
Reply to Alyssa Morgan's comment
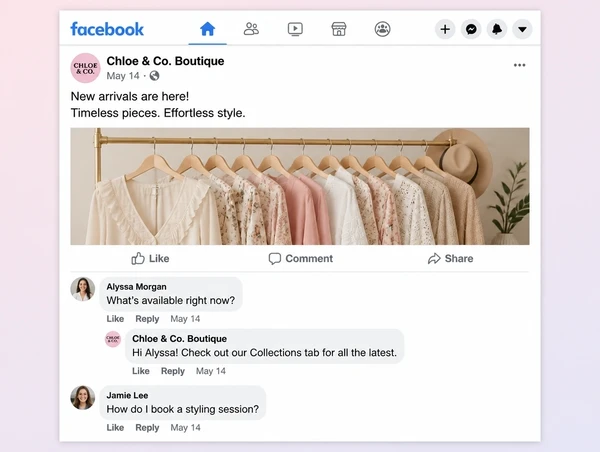pos(147,319)
